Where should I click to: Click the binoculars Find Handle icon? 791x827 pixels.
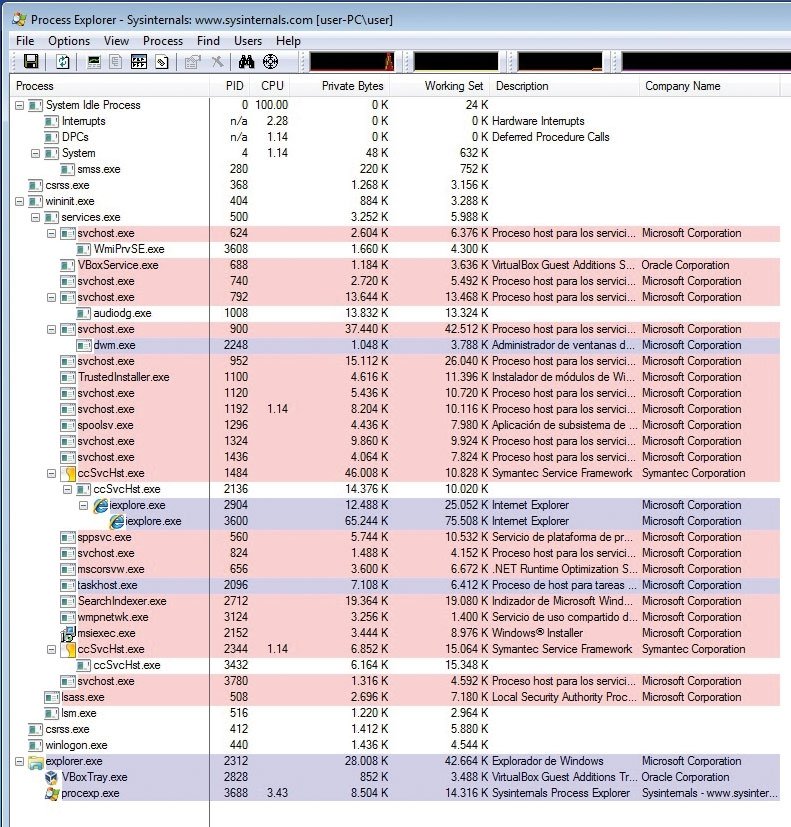tap(246, 62)
